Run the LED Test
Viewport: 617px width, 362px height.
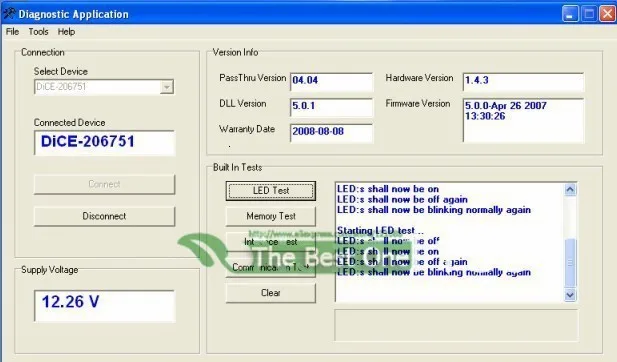(x=271, y=191)
